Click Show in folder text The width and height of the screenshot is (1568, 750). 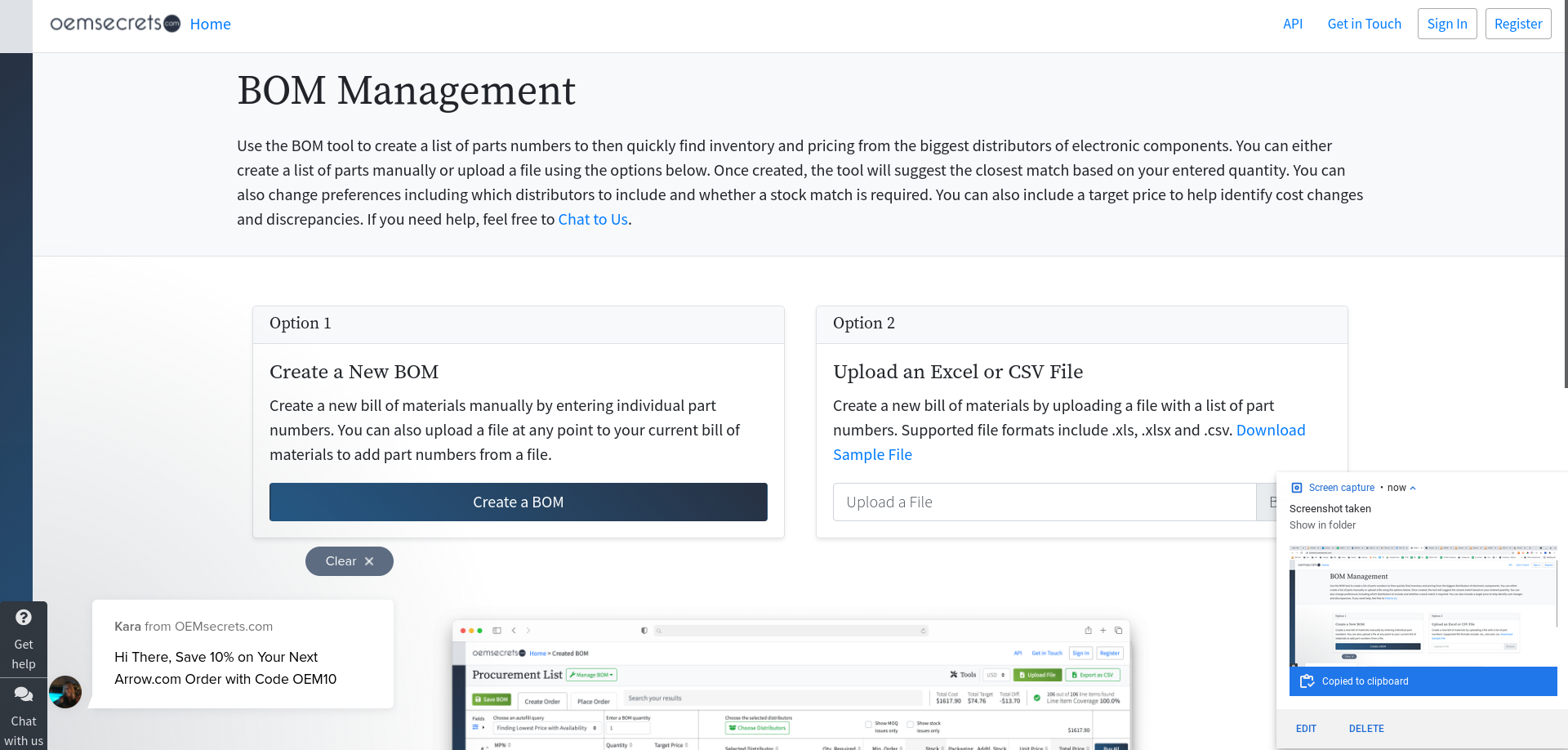(1322, 525)
